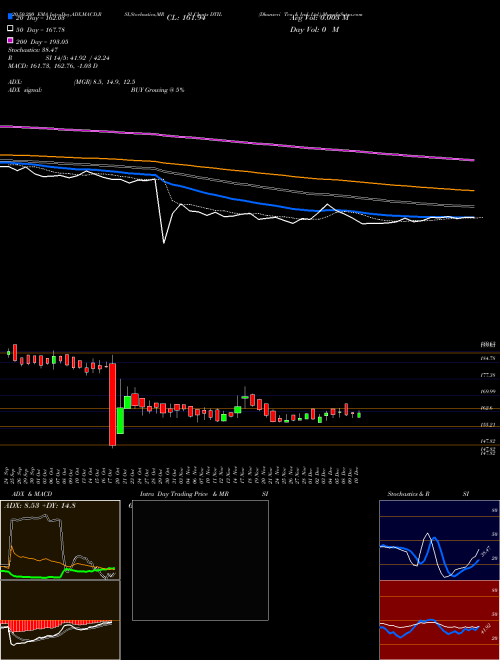Click the tall green recovery candlestick
This screenshot has width=500, height=660.
click(120, 420)
